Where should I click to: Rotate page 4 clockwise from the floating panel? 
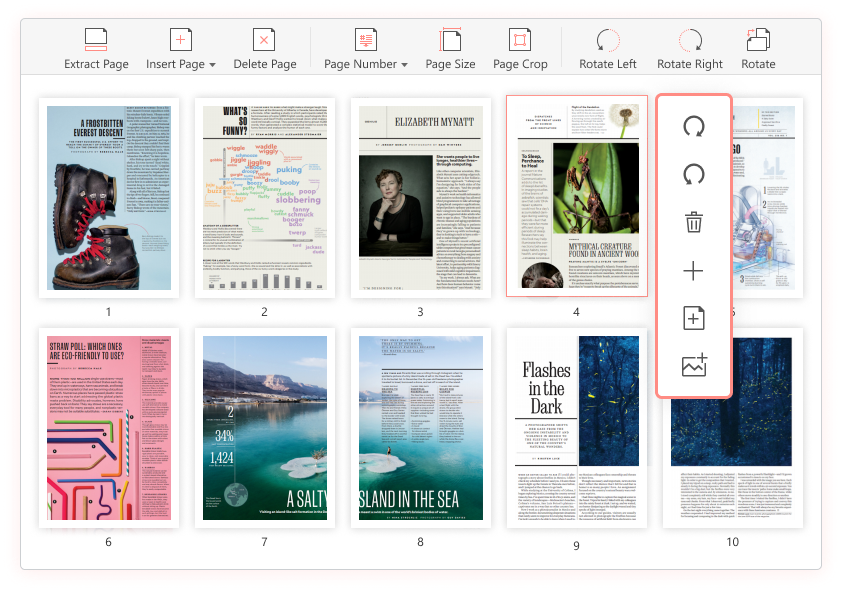pos(693,125)
